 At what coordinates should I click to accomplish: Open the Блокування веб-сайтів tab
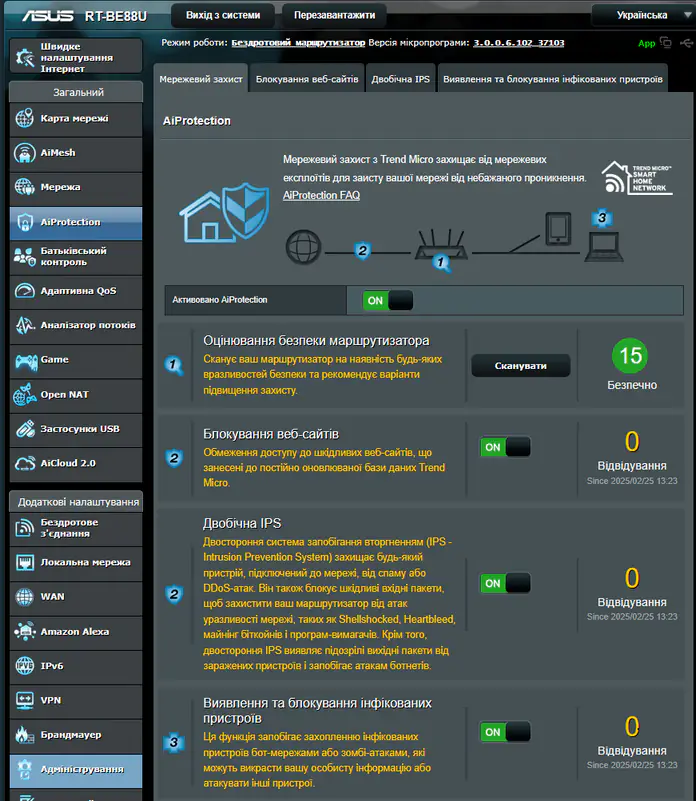coord(307,79)
